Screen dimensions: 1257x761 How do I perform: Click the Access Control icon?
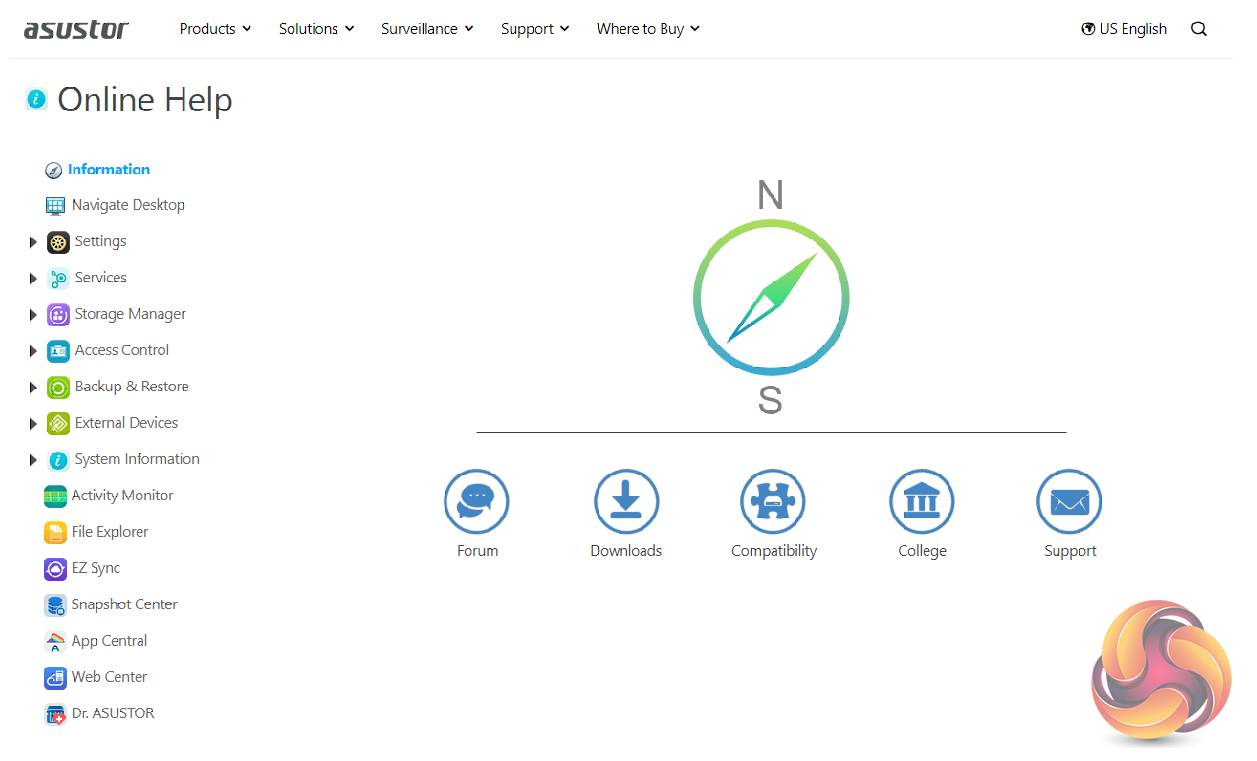(58, 350)
